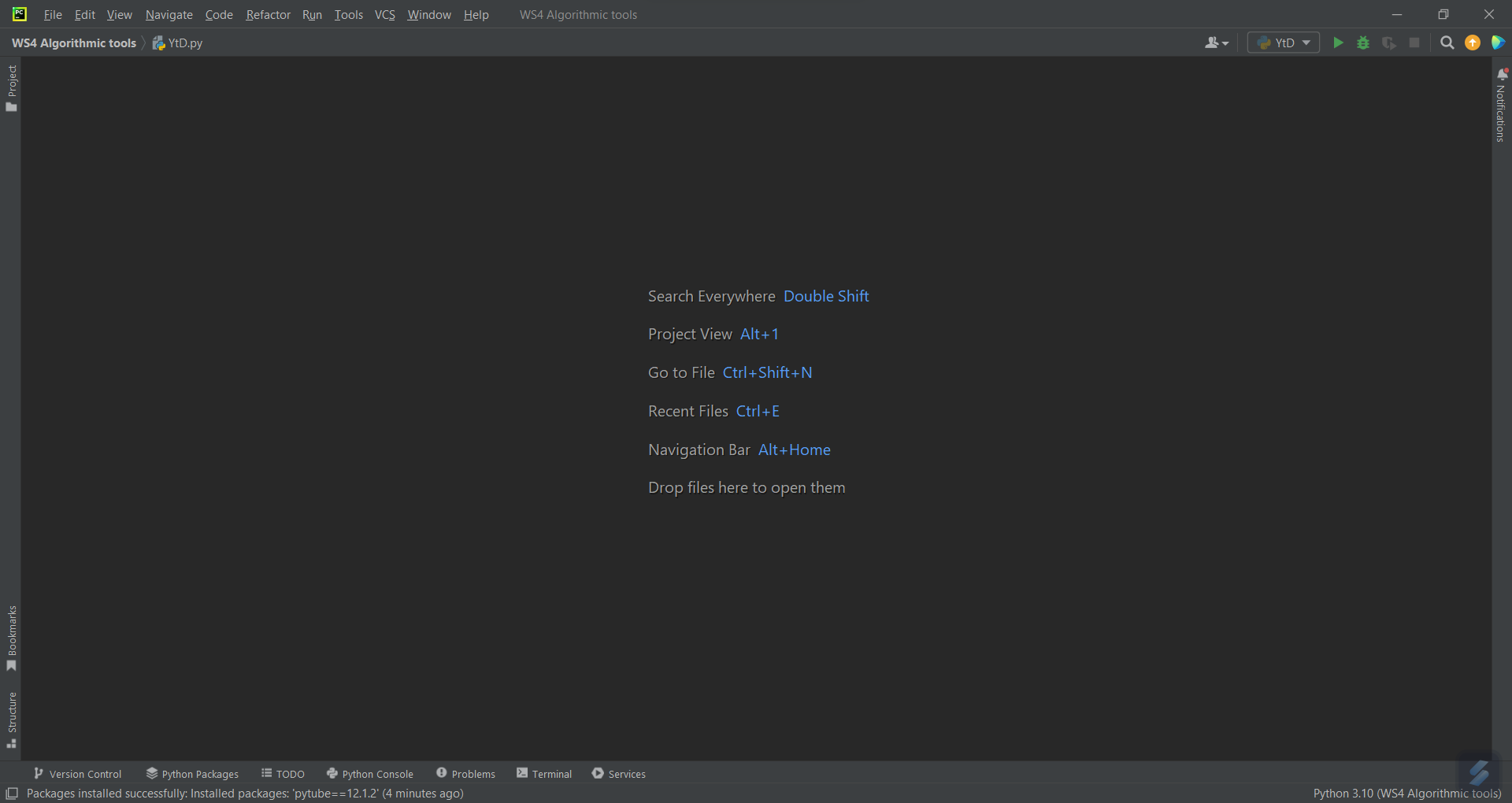The image size is (1512, 803).
Task: Click the 'Drop files here to open them' text
Action: point(747,487)
